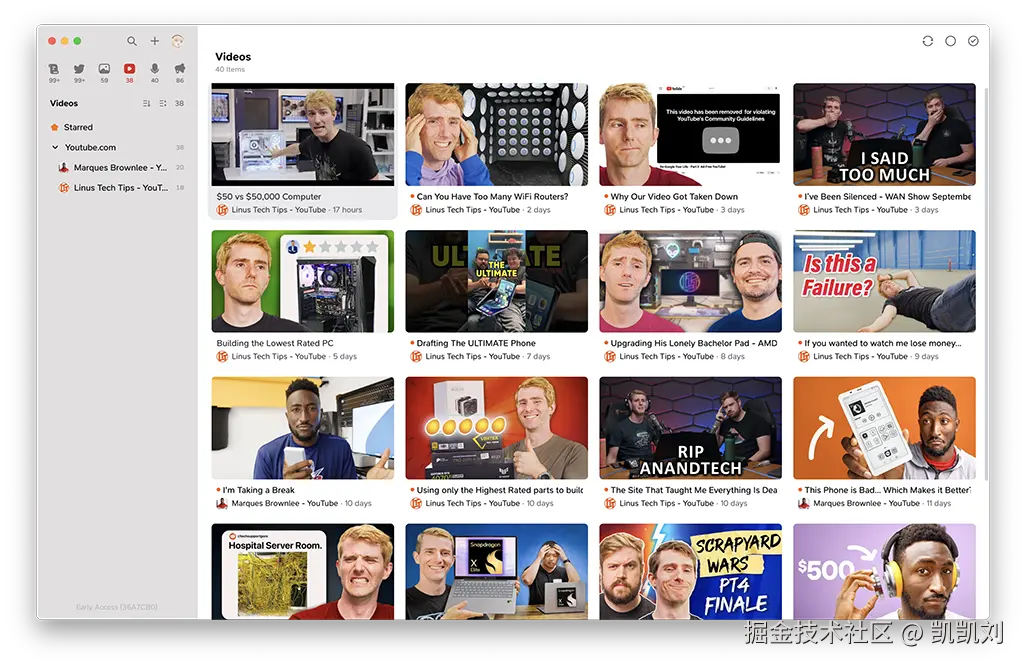
Task: Click the plus icon to add feed
Action: pos(155,41)
